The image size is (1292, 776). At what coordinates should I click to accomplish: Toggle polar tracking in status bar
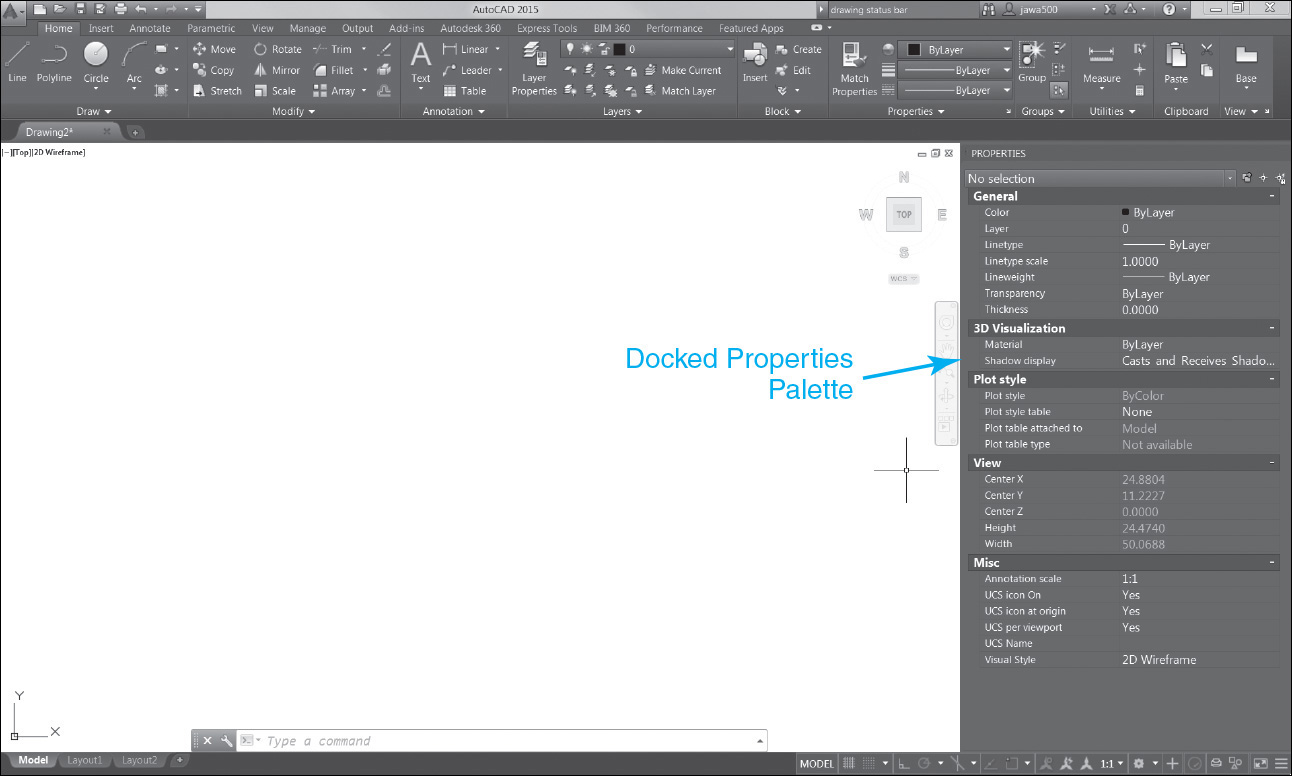923,764
